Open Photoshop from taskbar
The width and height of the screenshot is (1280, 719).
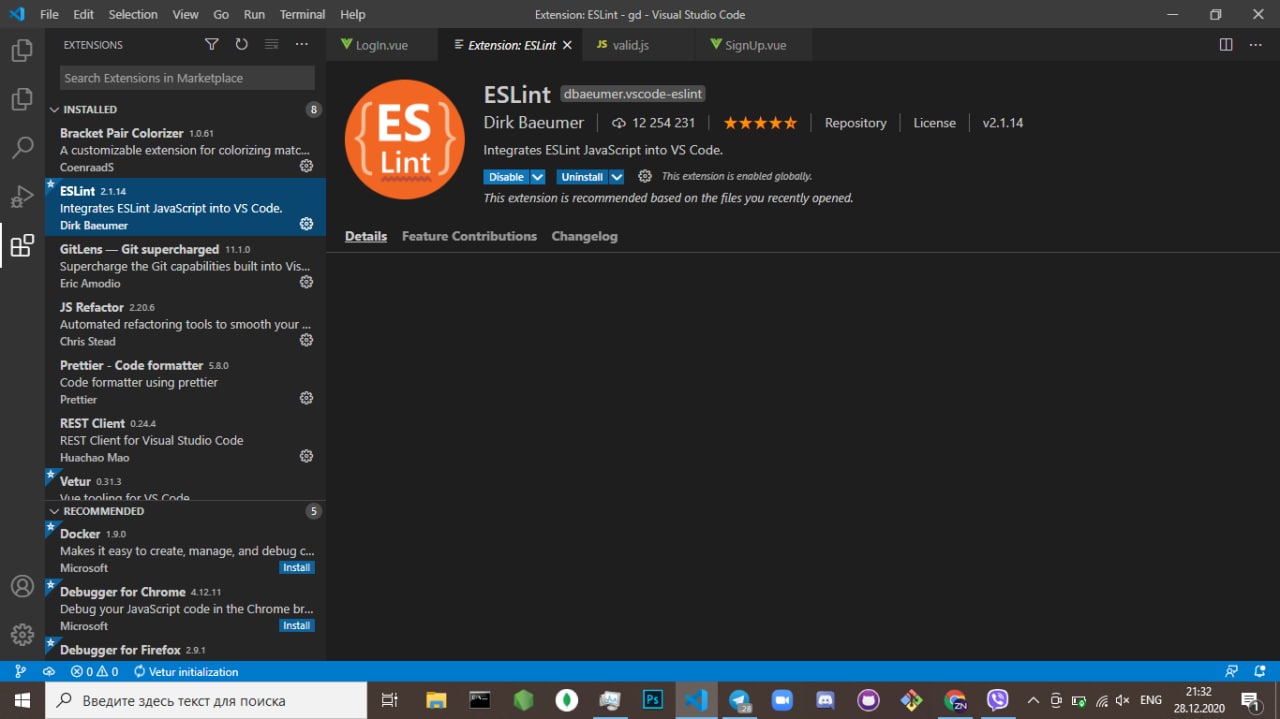[653, 700]
